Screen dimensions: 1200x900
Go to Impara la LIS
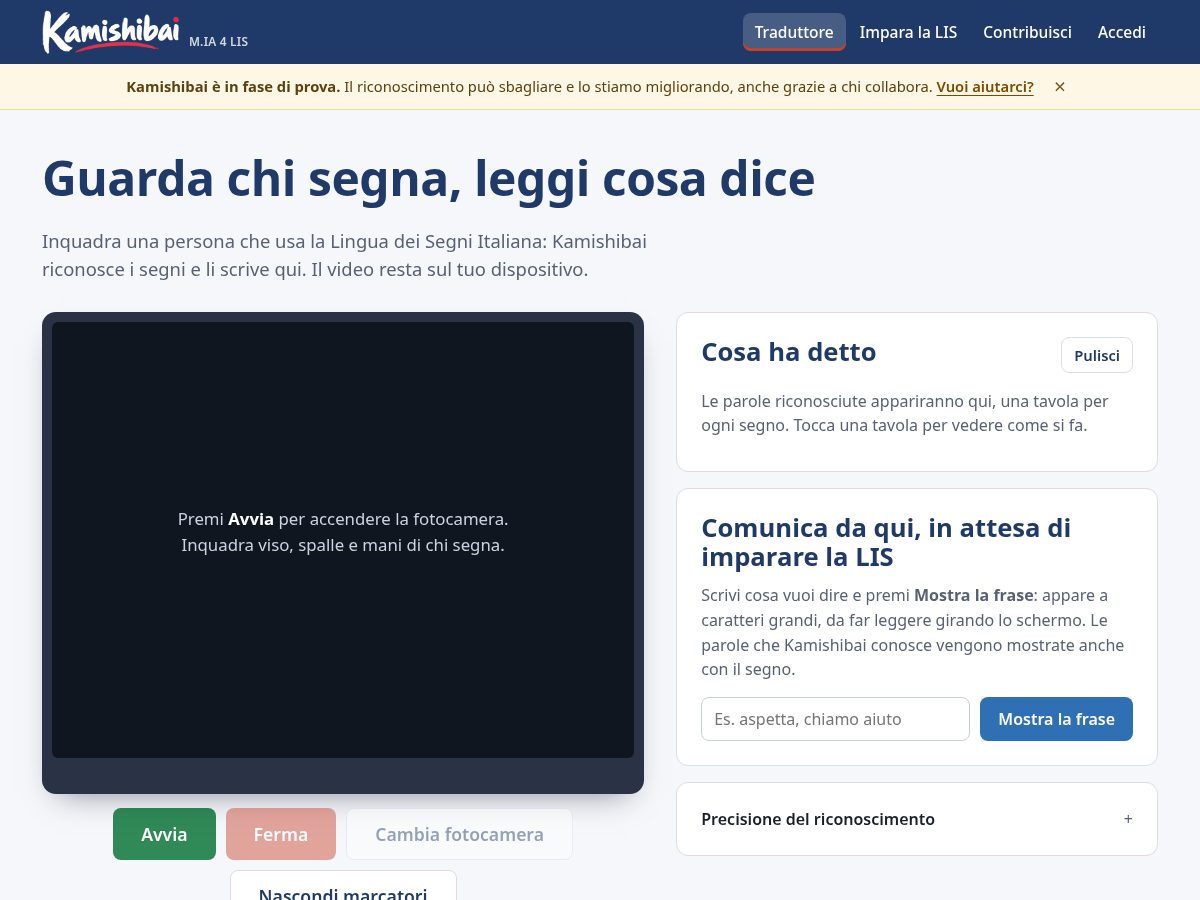click(908, 32)
